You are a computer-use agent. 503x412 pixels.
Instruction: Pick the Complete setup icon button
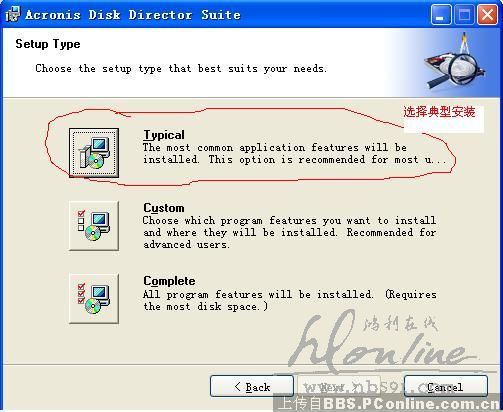[x=94, y=299]
